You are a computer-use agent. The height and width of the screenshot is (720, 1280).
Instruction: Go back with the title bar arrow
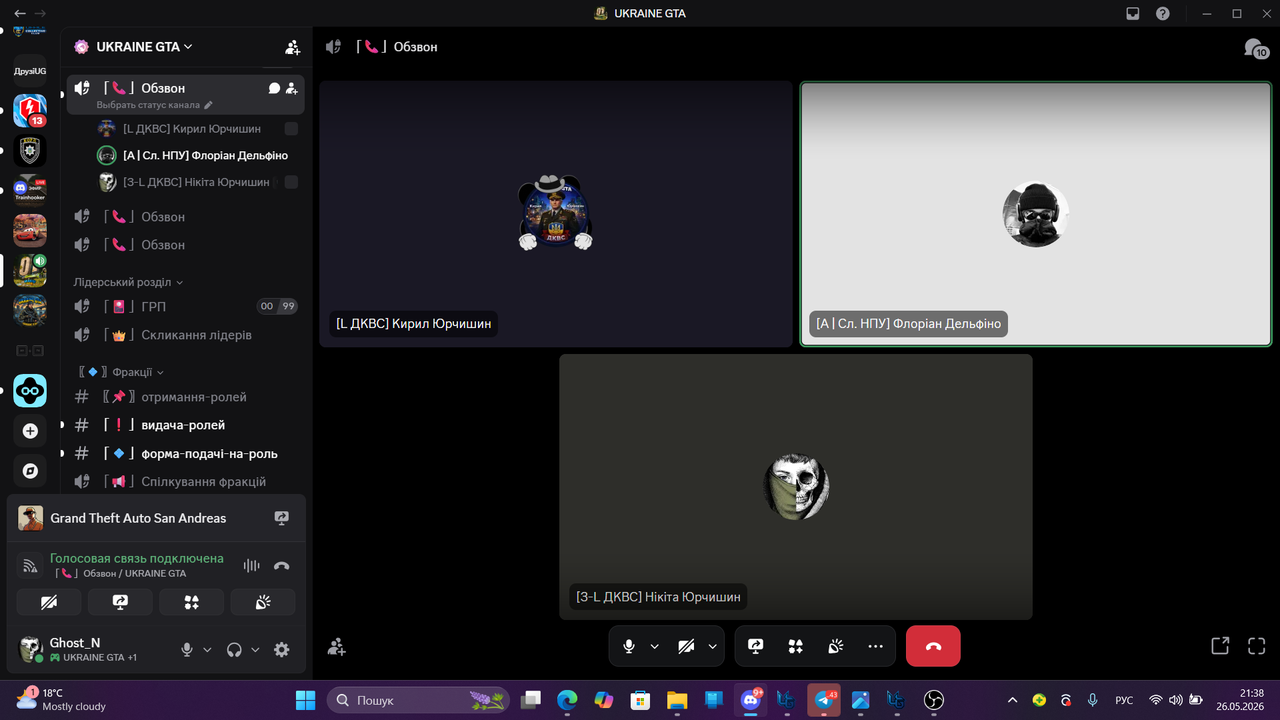point(20,14)
